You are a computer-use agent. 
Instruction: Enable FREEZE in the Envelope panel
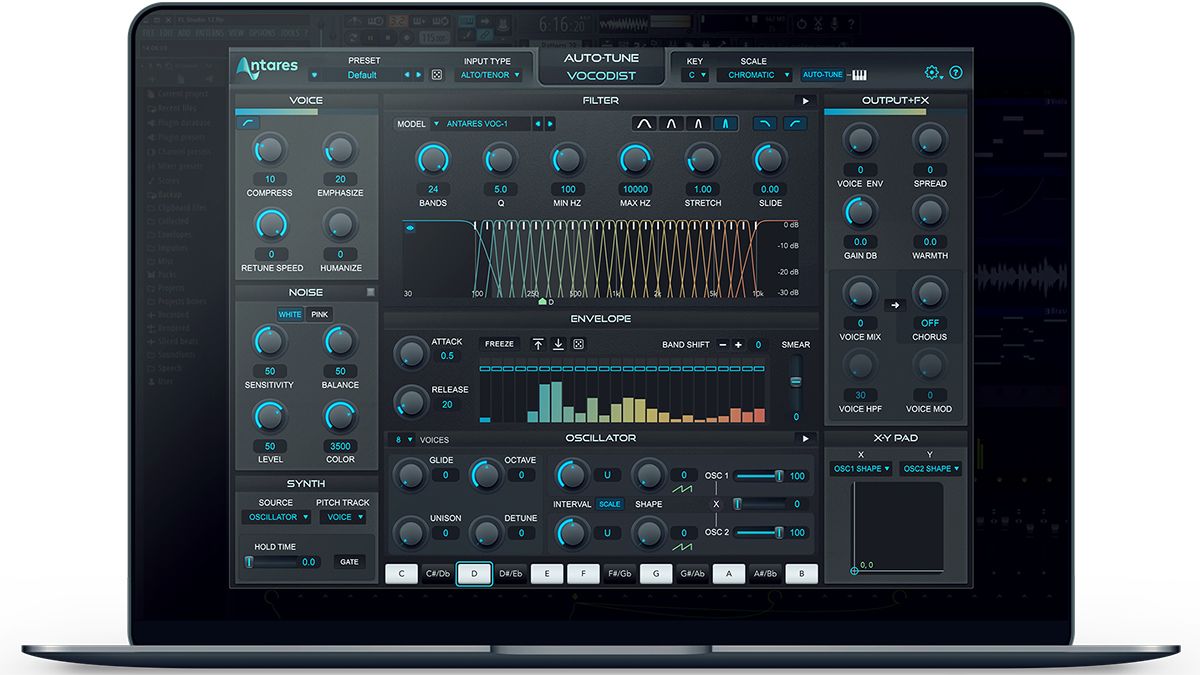pos(499,343)
